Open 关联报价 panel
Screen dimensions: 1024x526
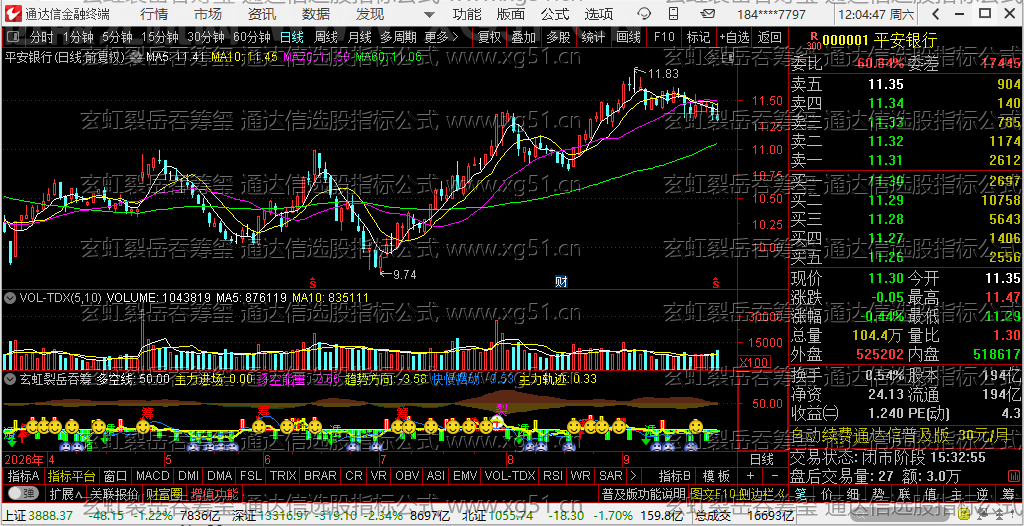(x=114, y=493)
